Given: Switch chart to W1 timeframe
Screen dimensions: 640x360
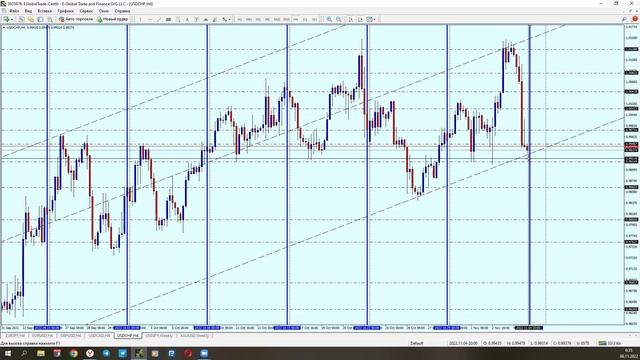Looking at the screenshot, I should tap(305, 19).
